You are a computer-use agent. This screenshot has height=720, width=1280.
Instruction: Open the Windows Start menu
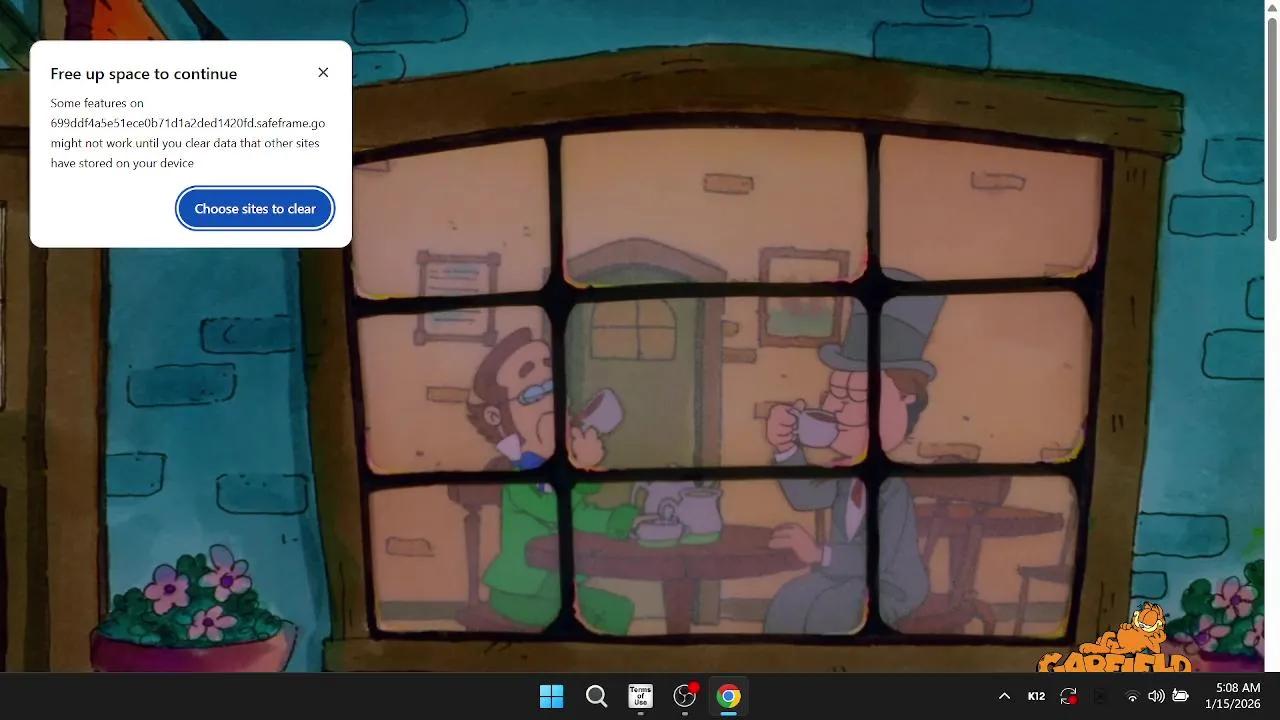click(551, 696)
